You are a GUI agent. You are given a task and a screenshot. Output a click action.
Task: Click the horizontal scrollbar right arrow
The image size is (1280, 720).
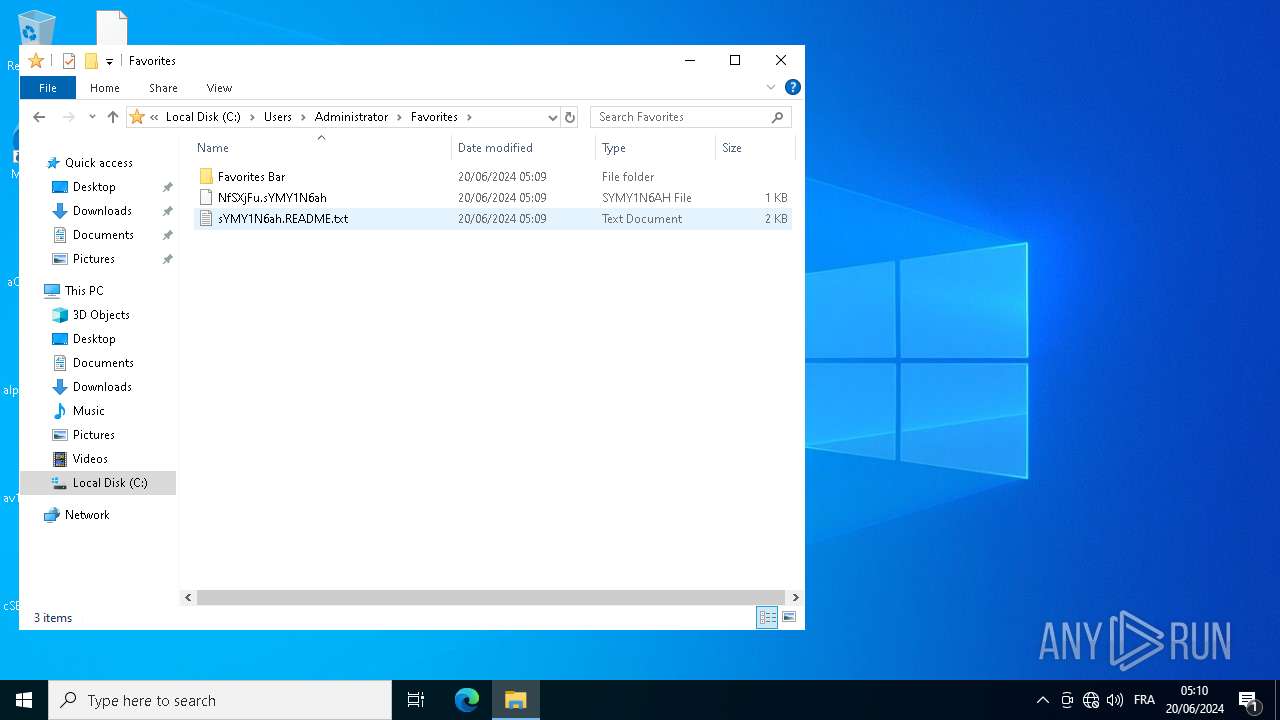796,598
